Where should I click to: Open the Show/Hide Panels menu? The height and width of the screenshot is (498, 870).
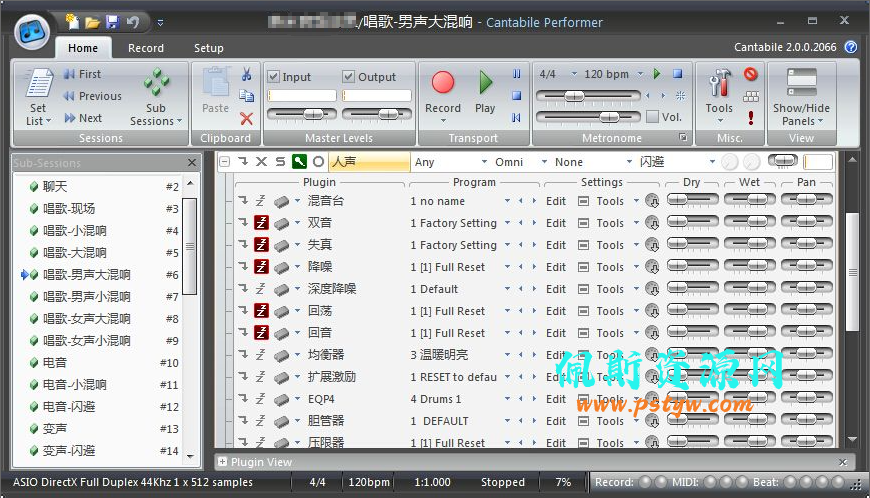[x=801, y=98]
